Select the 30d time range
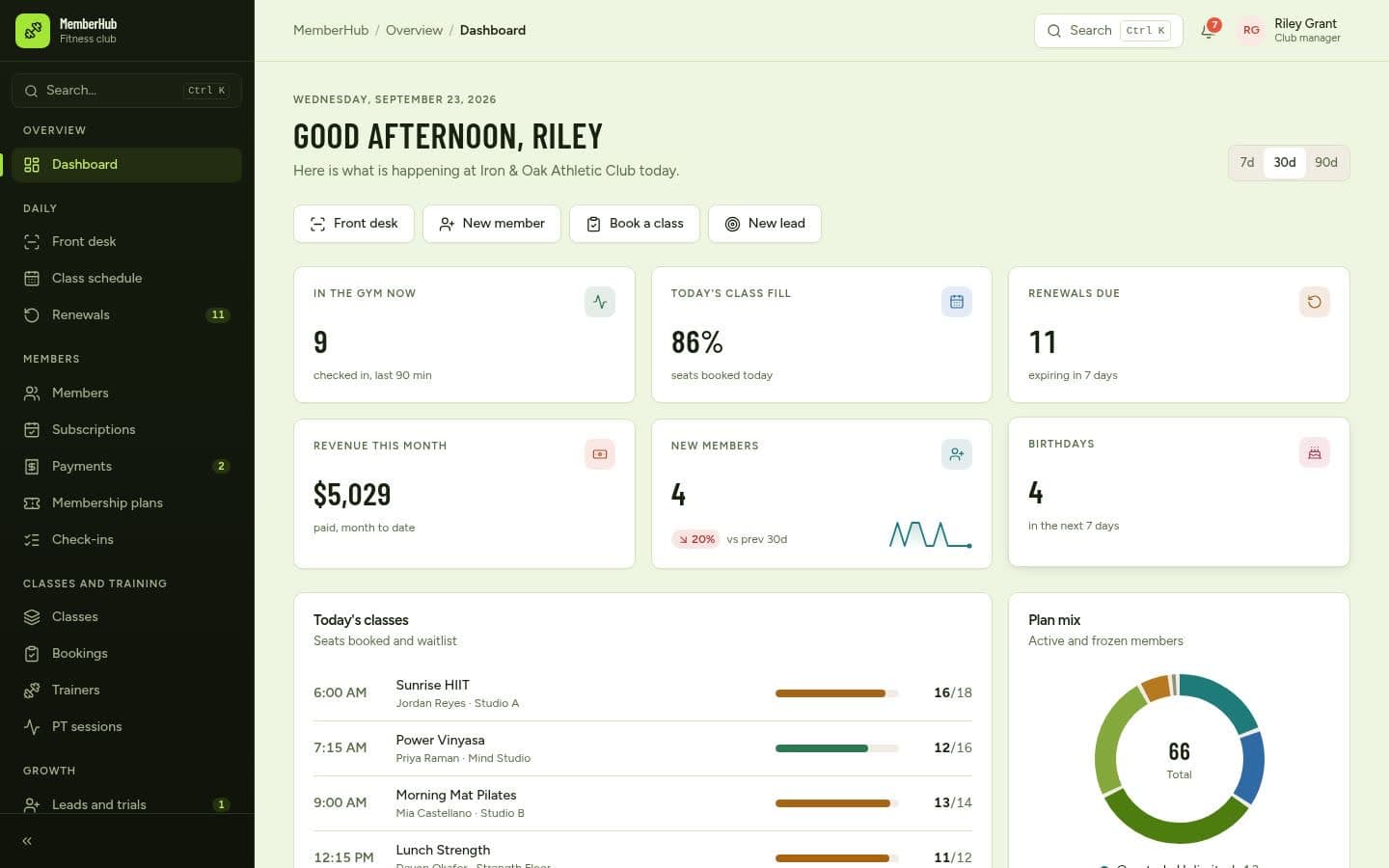 (1285, 162)
